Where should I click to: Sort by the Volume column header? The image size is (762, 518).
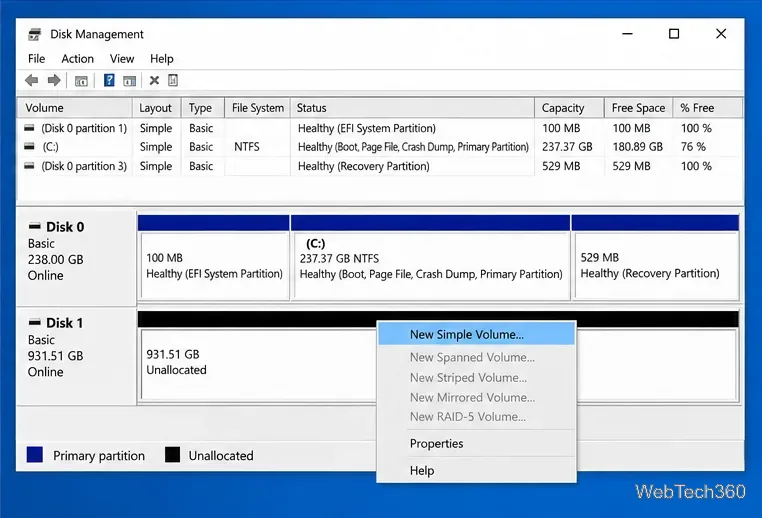coord(75,108)
